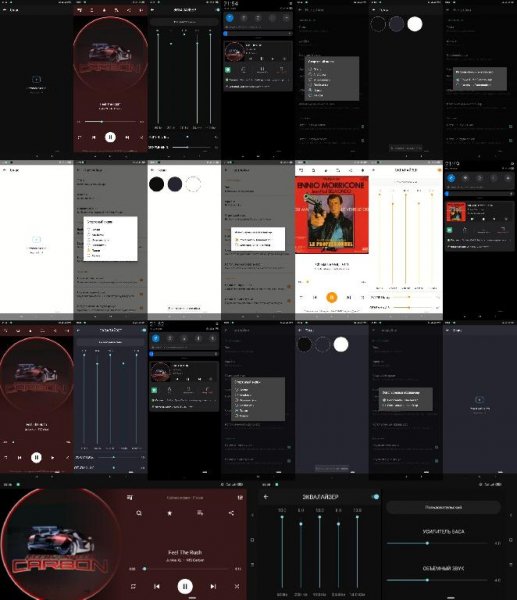Tap empty-folder icon on white empty screen

pos(36,240)
